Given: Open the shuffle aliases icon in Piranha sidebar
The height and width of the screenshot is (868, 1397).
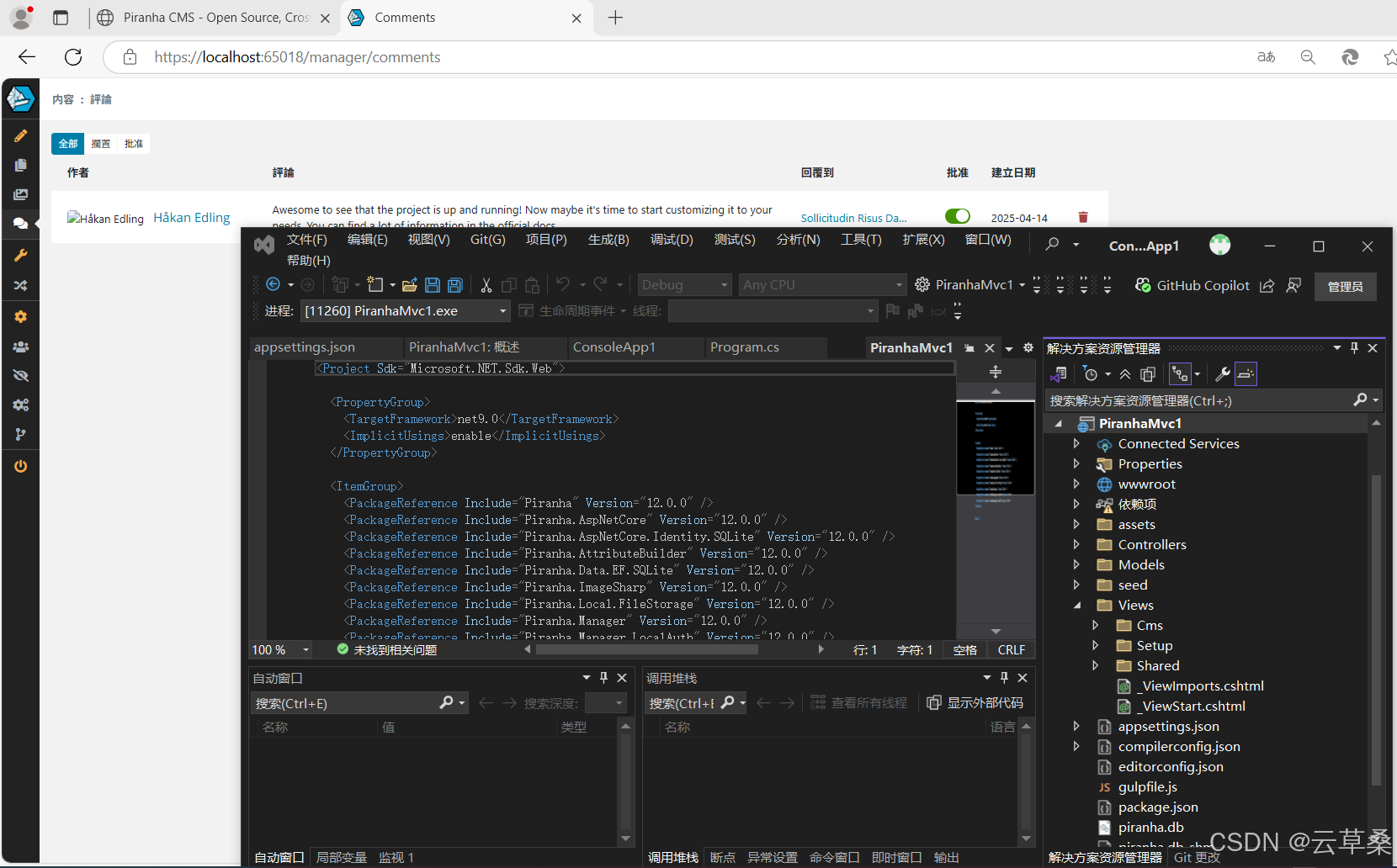Looking at the screenshot, I should coord(20,286).
